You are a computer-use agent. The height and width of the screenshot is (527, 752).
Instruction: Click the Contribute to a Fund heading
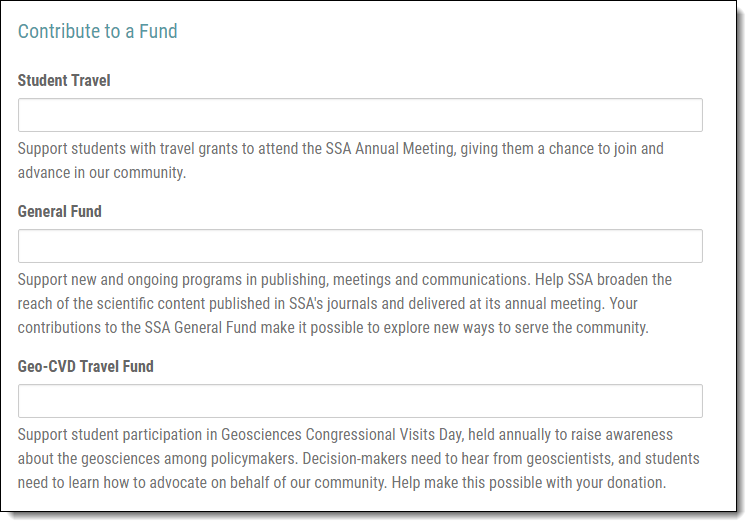pyautogui.click(x=98, y=31)
